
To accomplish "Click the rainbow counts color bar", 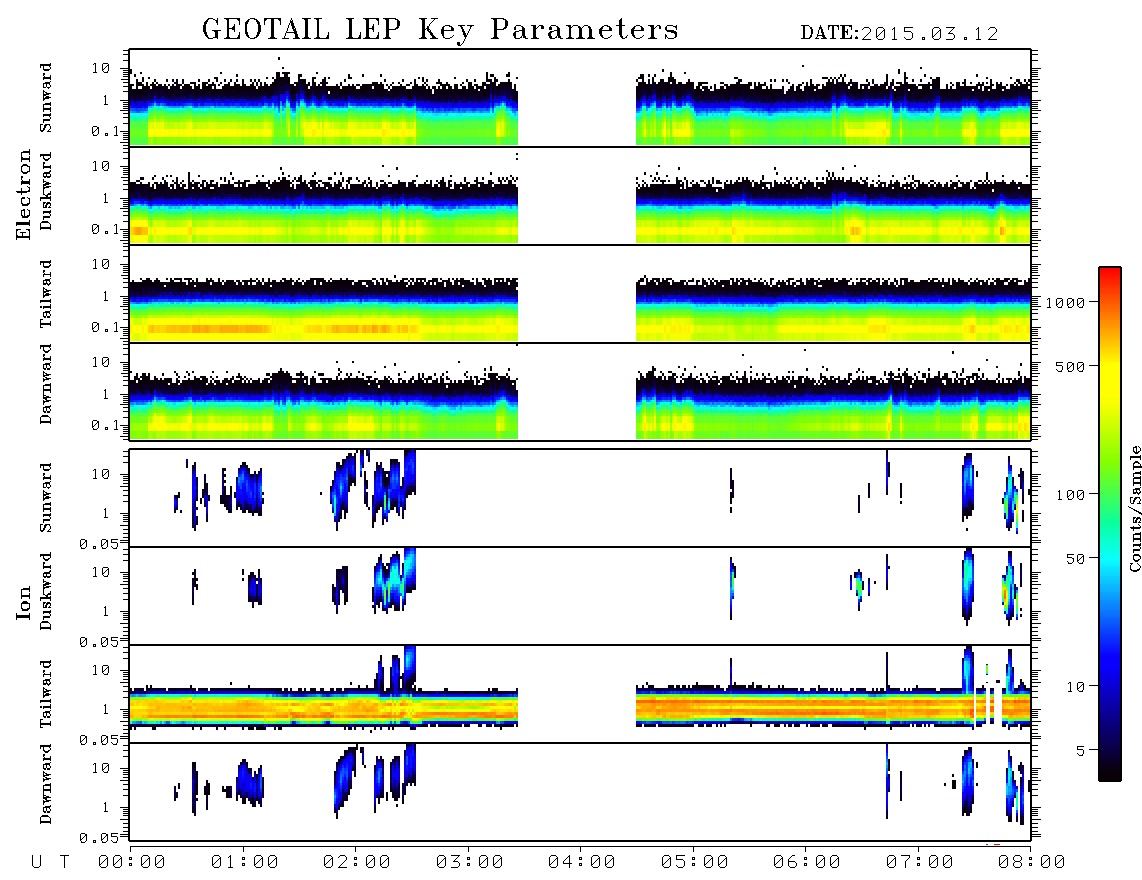I will pos(1110,525).
